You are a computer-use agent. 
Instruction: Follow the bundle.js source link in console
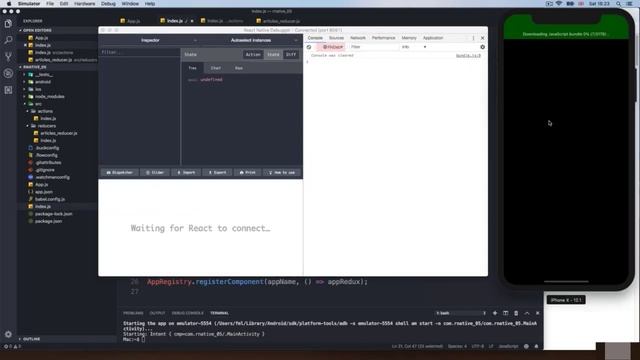pyautogui.click(x=468, y=56)
